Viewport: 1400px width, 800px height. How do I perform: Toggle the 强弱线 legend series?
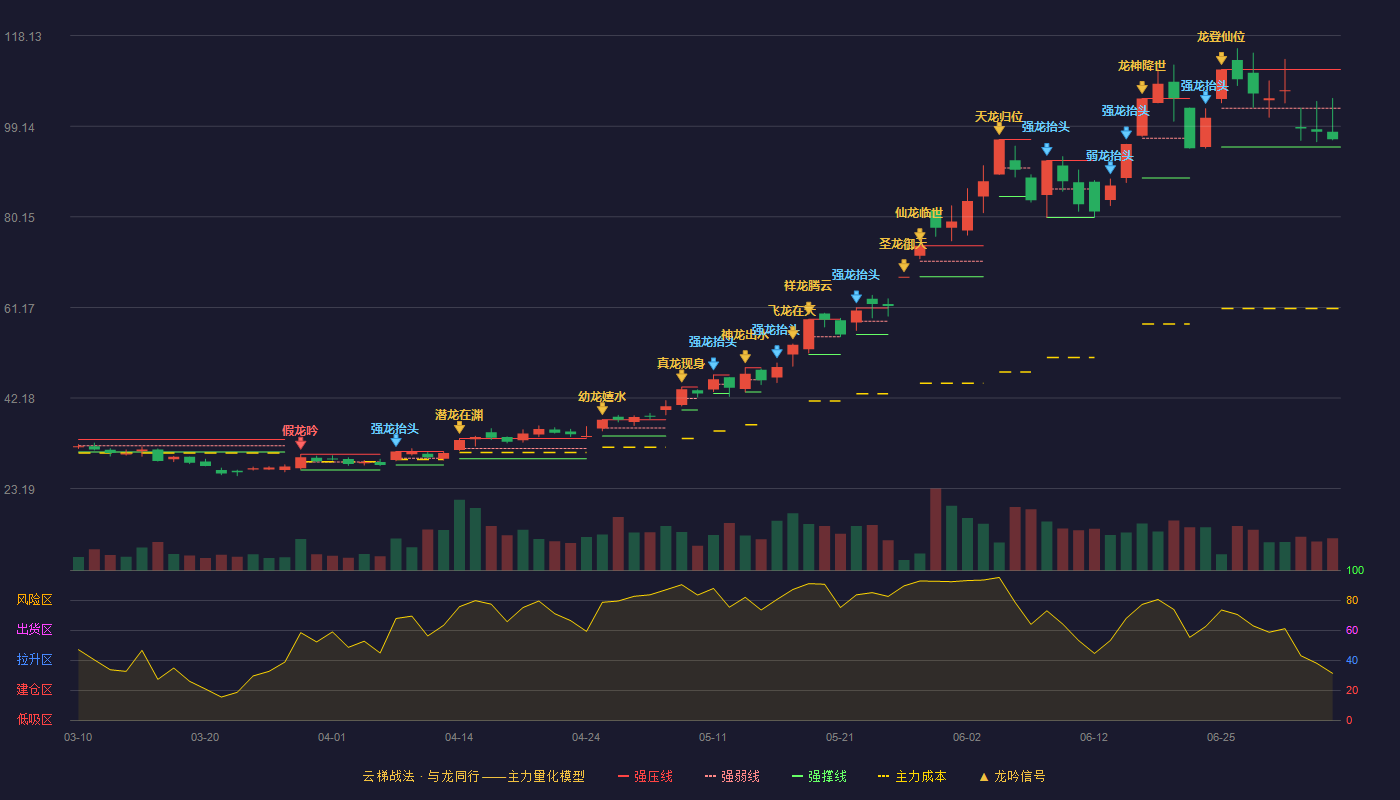click(x=732, y=776)
